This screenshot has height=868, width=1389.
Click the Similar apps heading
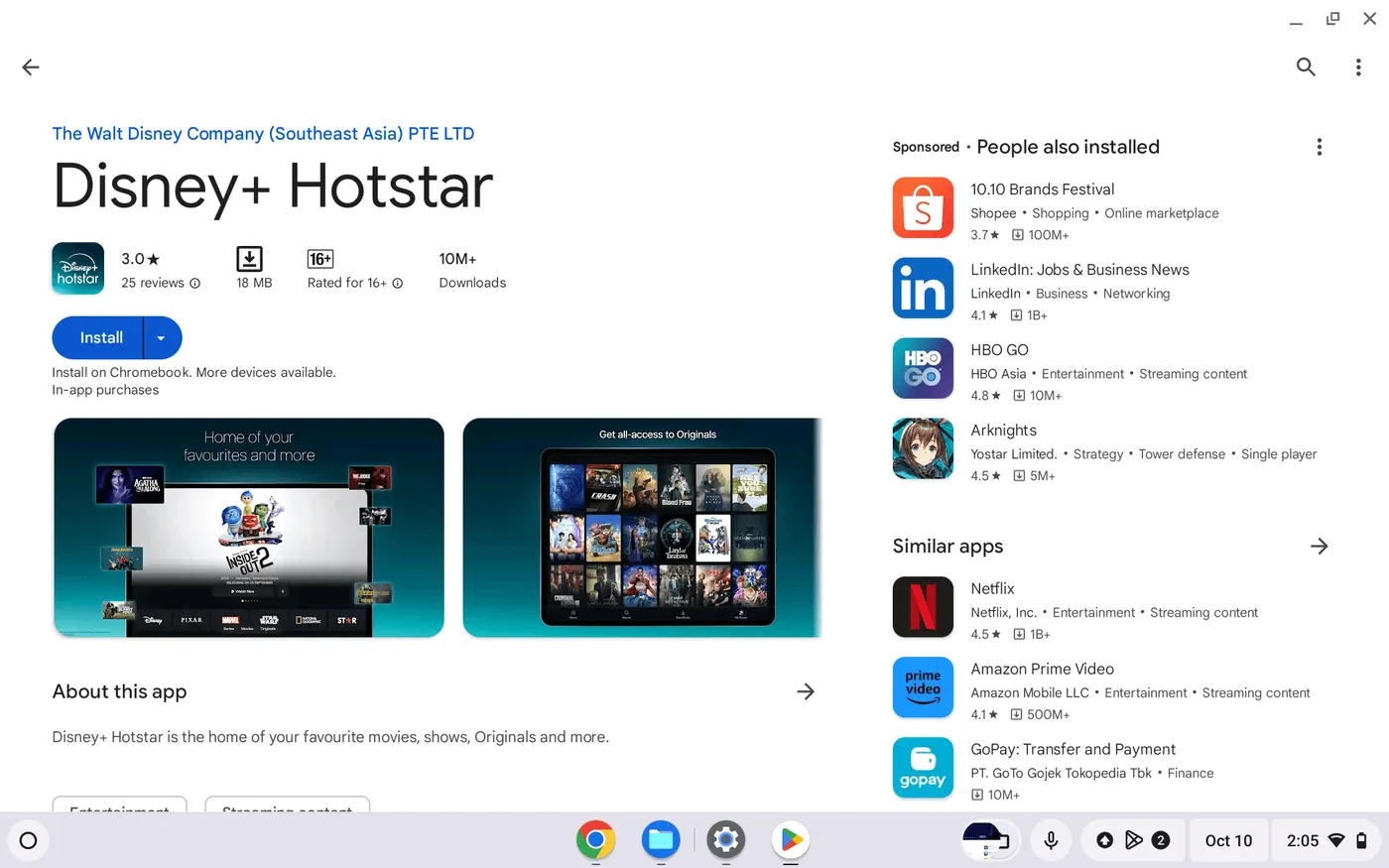coord(947,547)
